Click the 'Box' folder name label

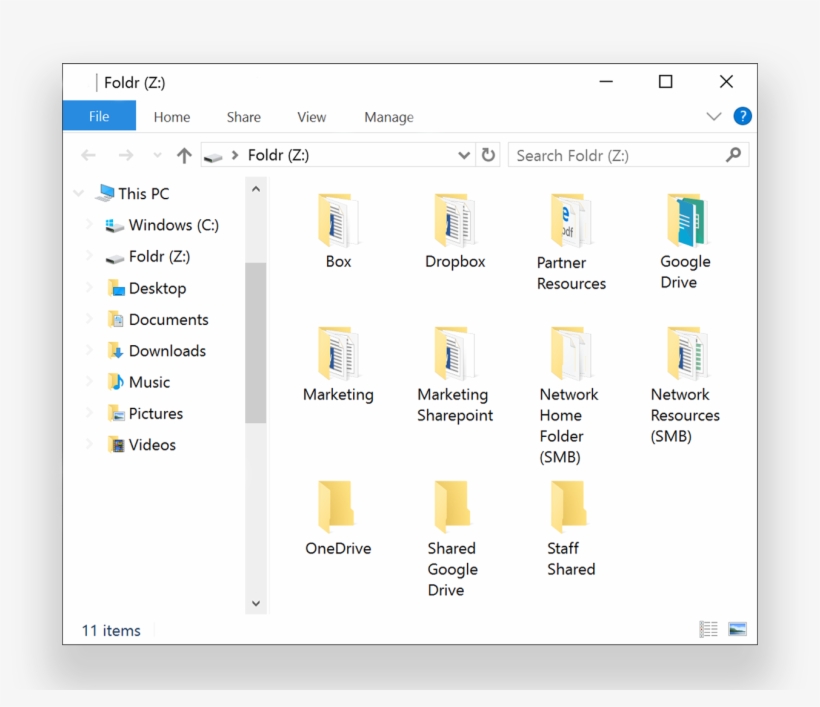pyautogui.click(x=338, y=261)
